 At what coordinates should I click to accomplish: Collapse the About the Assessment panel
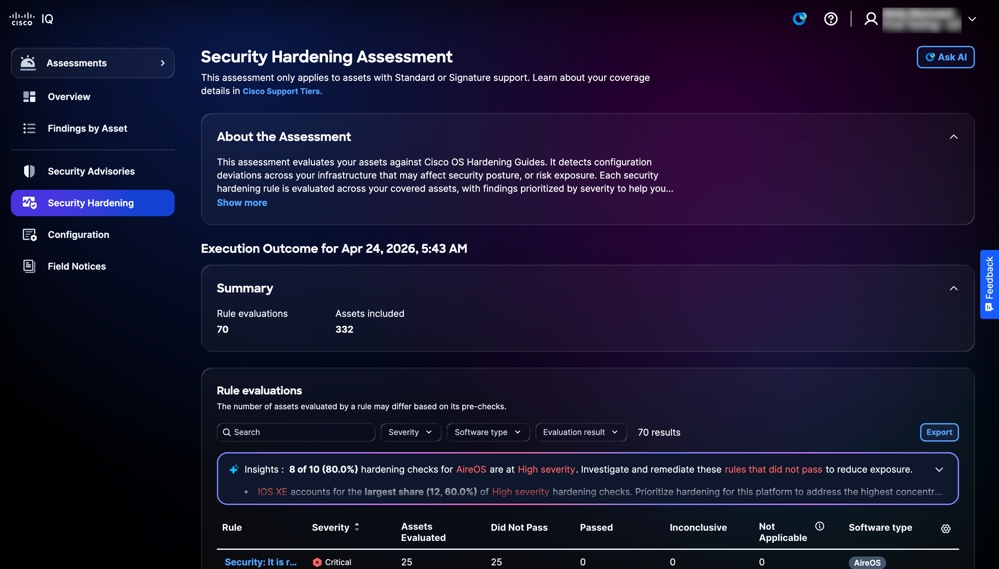pyautogui.click(x=954, y=137)
